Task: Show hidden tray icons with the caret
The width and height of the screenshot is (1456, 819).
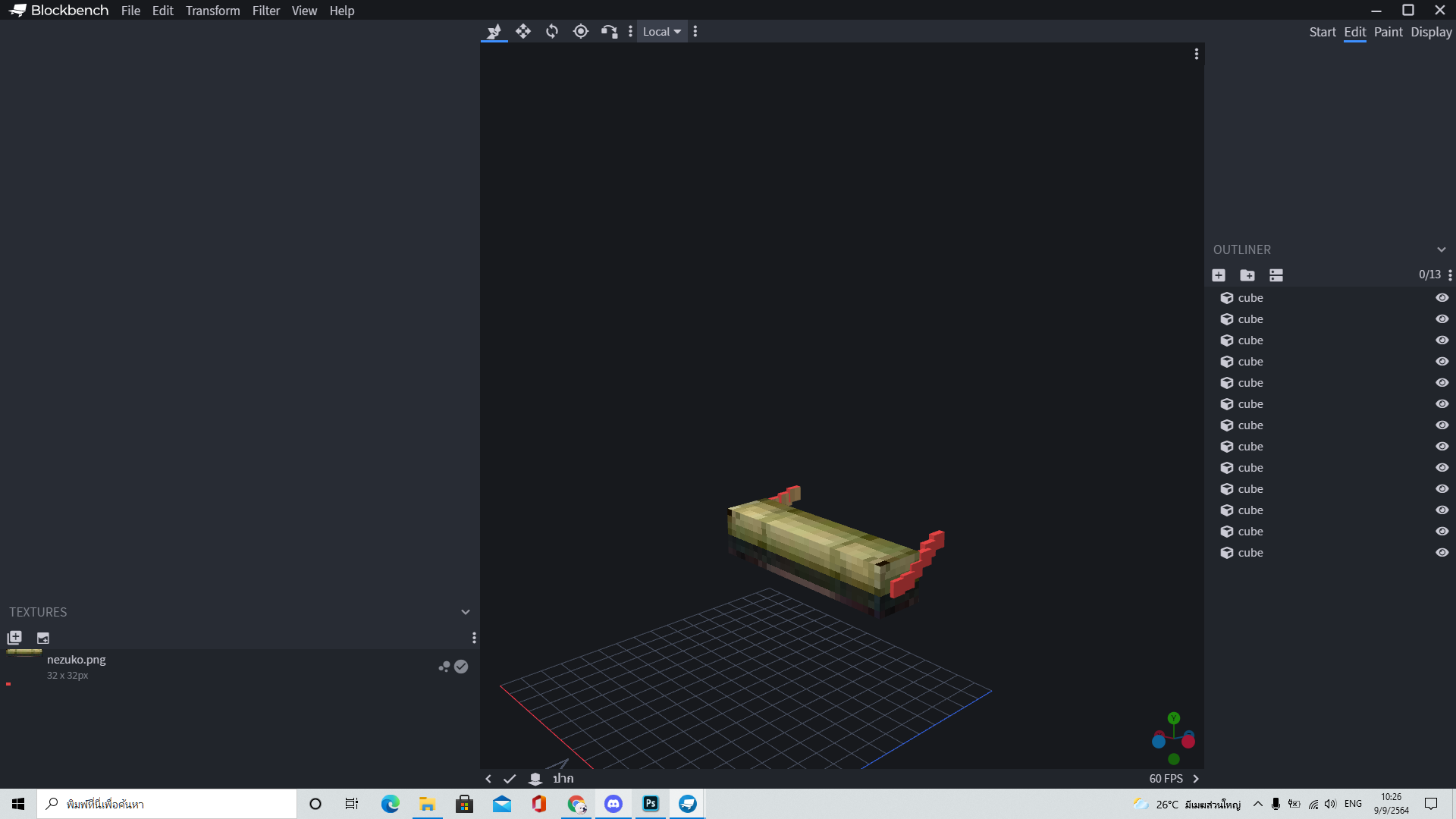Action: click(1258, 804)
